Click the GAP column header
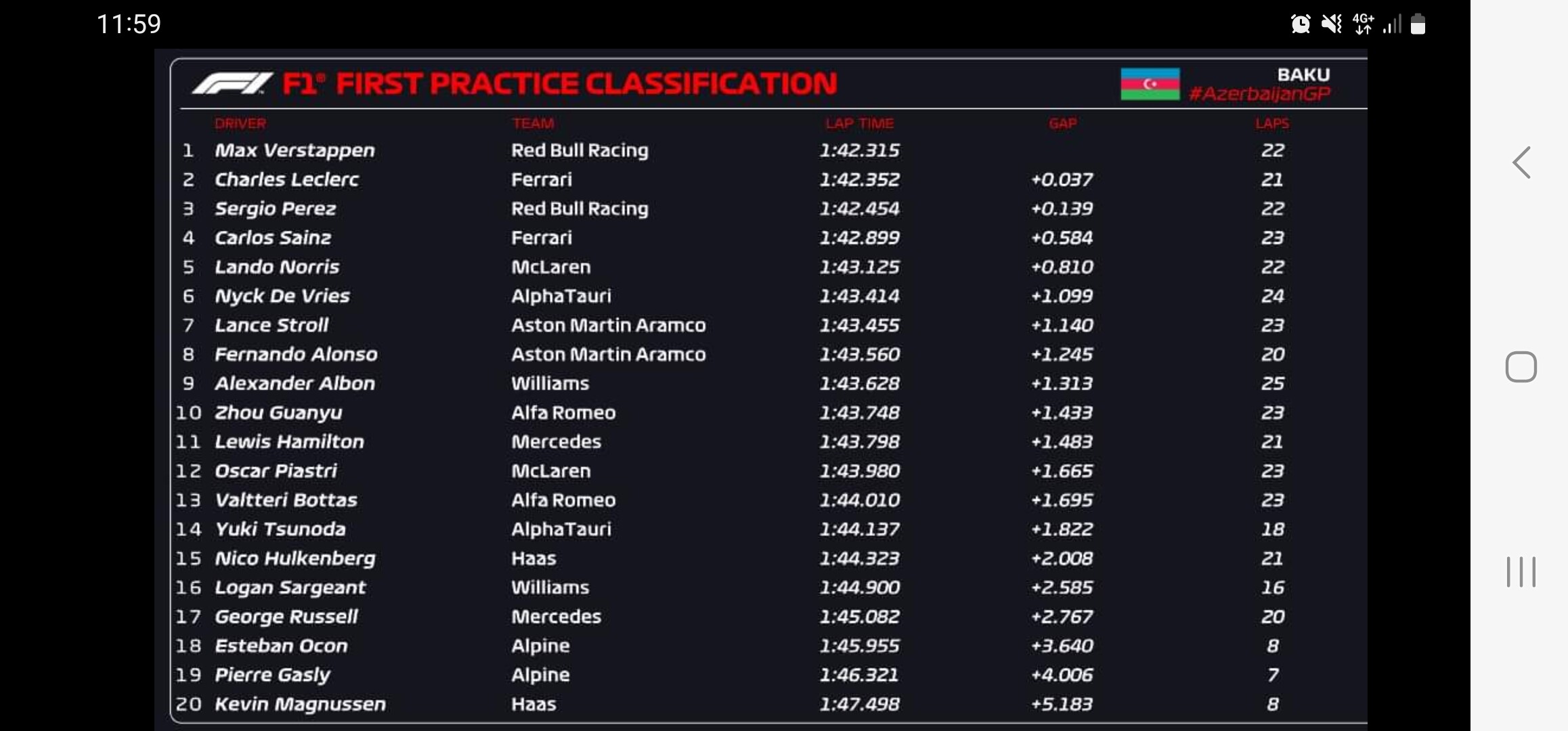Image resolution: width=1568 pixels, height=731 pixels. 1062,123
